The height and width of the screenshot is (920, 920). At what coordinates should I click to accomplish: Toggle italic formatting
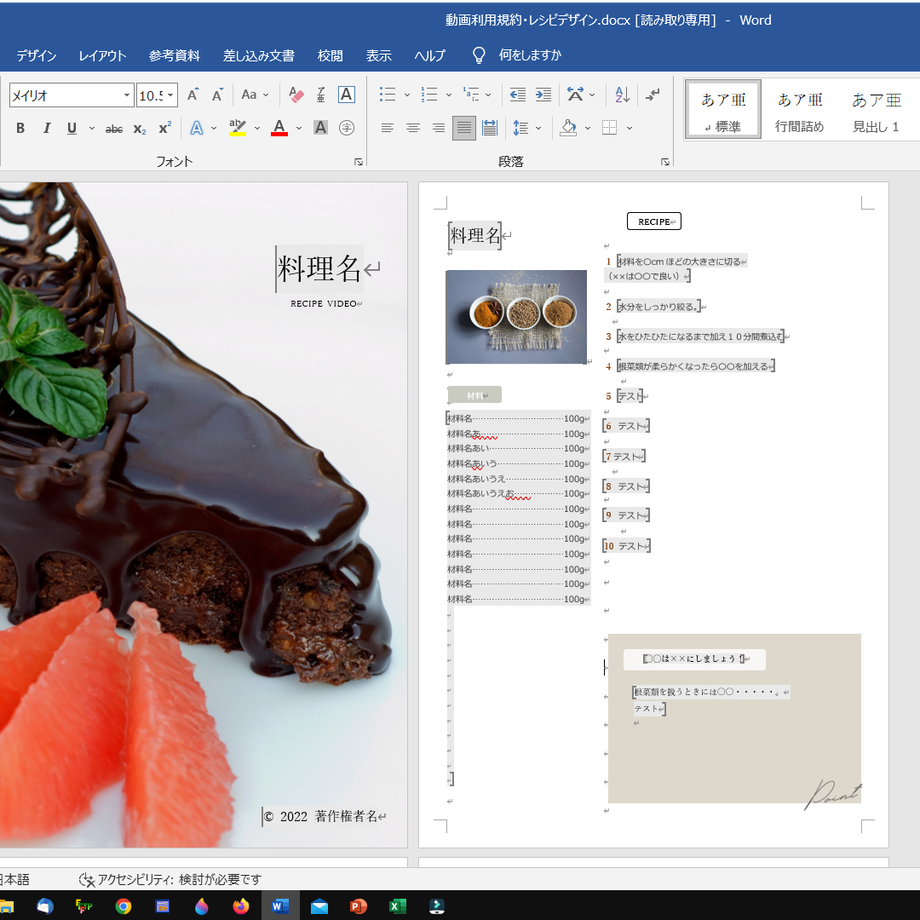tap(46, 128)
